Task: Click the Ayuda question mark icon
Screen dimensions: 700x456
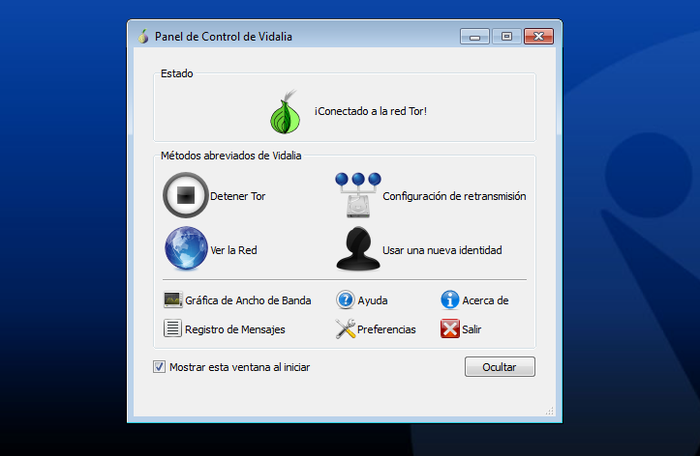Action: click(x=345, y=300)
